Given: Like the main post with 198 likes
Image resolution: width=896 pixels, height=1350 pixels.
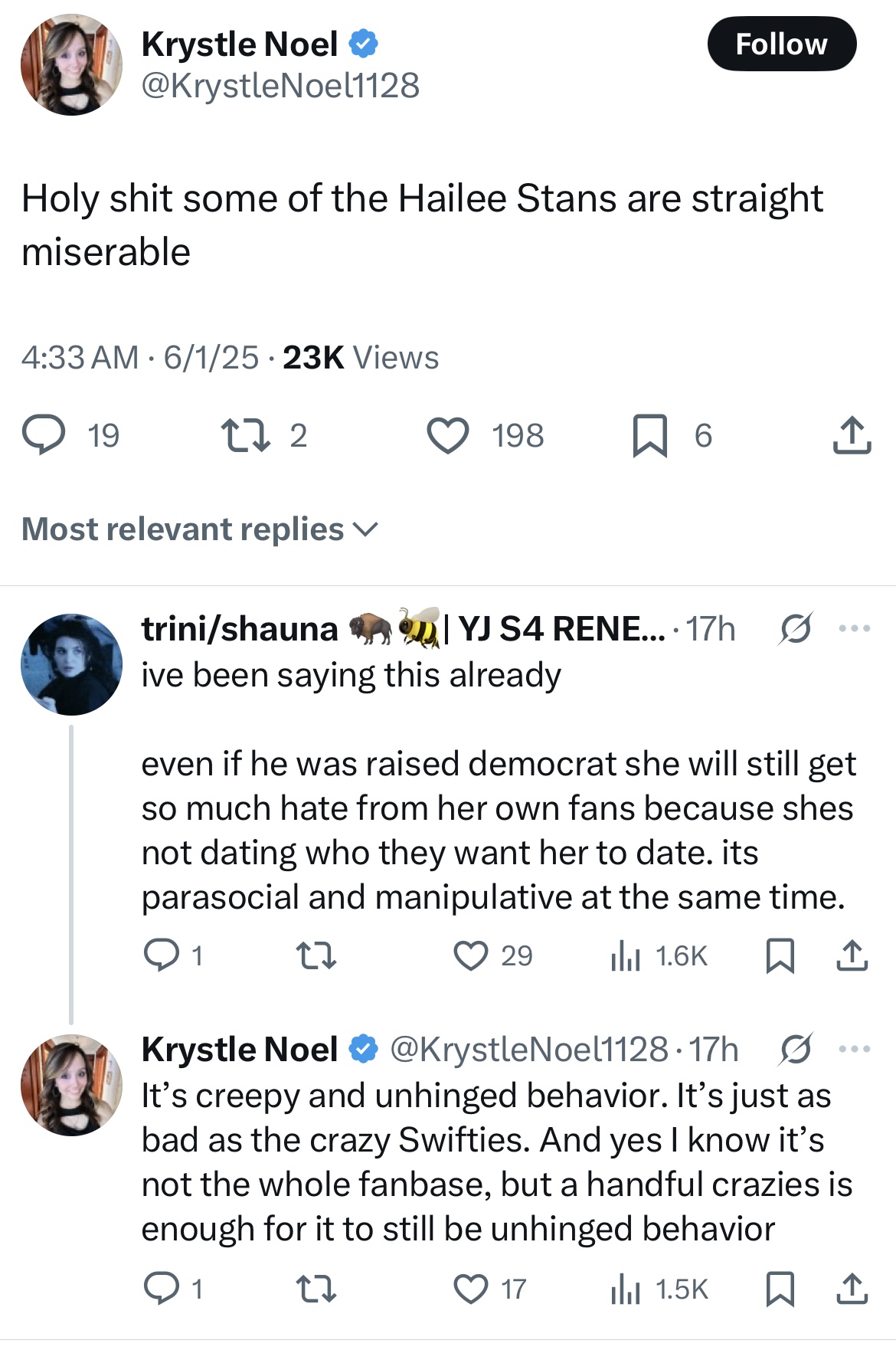Looking at the screenshot, I should pyautogui.click(x=448, y=434).
